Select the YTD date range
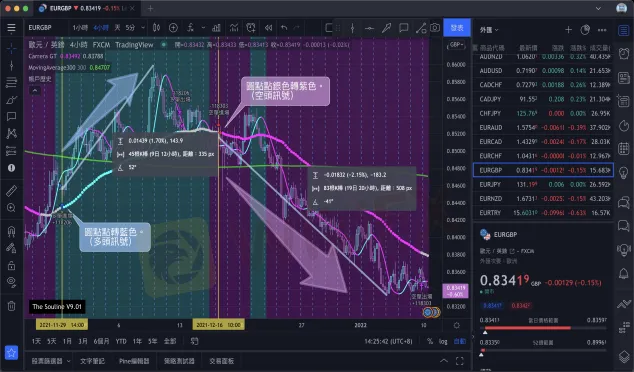The height and width of the screenshot is (372, 634). click(x=121, y=341)
